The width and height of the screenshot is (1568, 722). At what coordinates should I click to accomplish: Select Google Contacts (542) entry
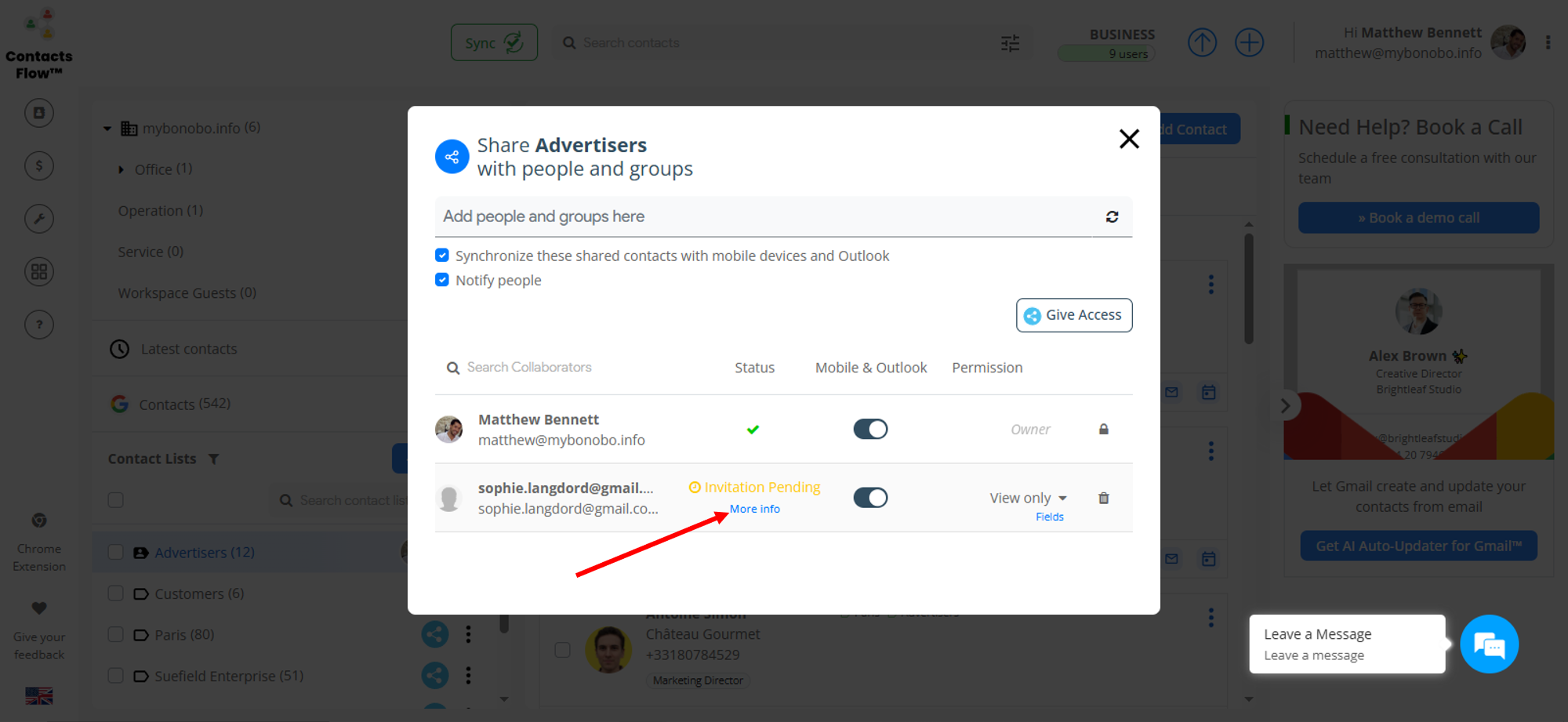184,404
